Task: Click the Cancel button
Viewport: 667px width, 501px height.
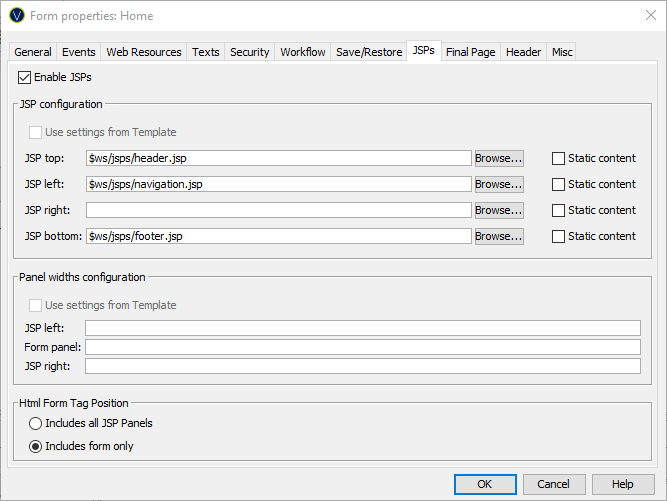Action: point(554,484)
